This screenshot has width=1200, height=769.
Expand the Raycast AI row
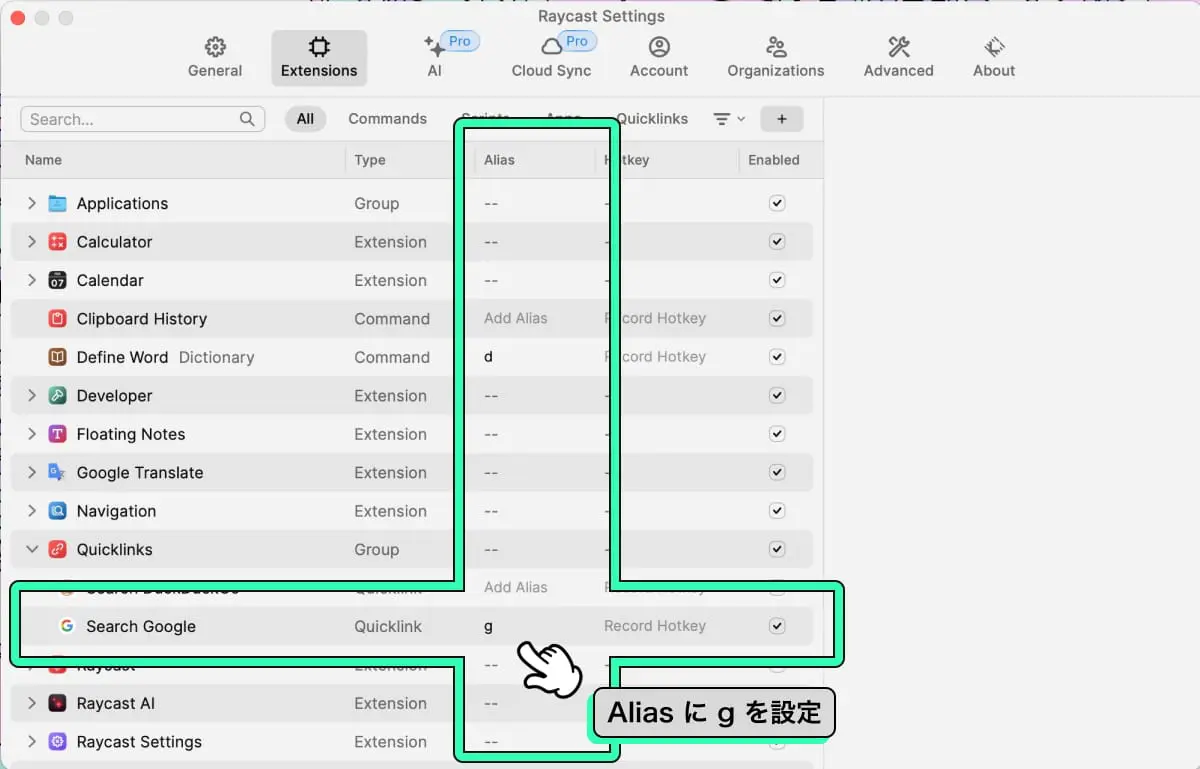(x=32, y=703)
